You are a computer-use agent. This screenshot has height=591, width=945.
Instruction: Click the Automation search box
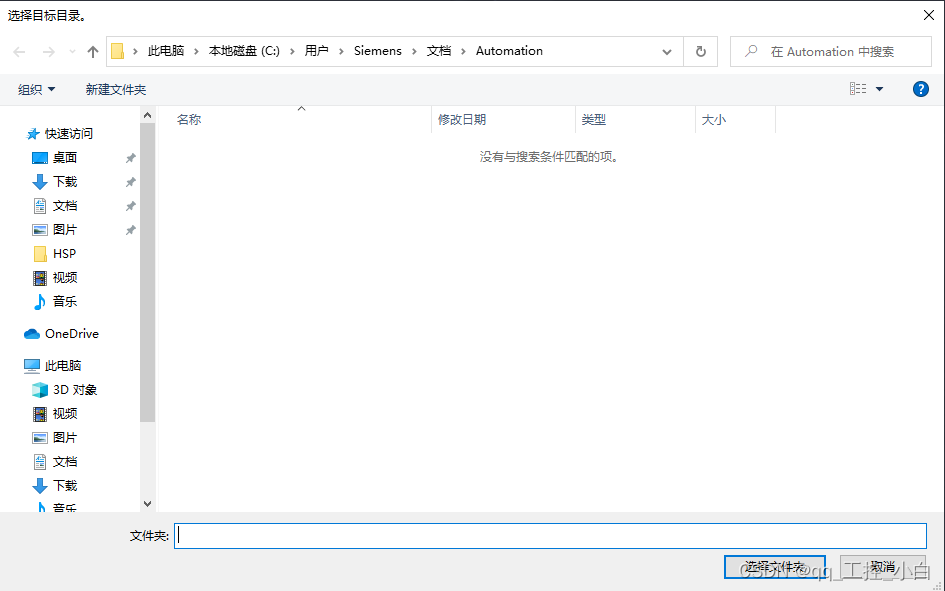(831, 52)
